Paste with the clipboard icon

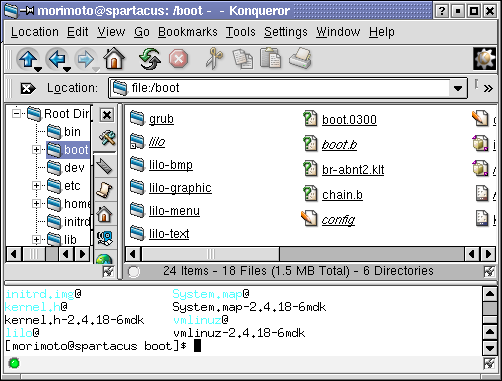(270, 58)
